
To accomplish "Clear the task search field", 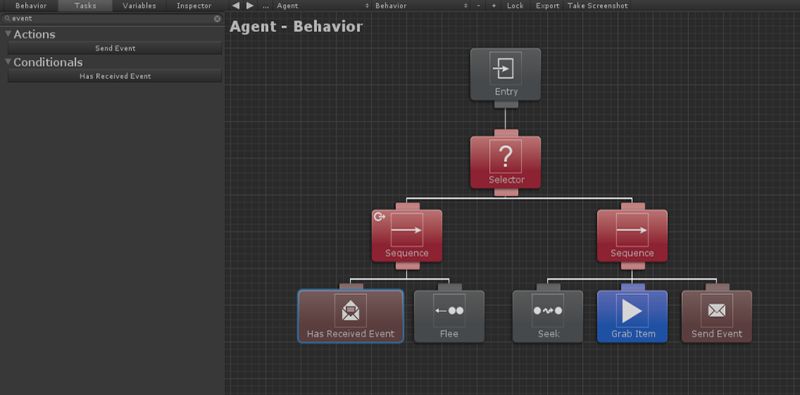I will tap(217, 18).
